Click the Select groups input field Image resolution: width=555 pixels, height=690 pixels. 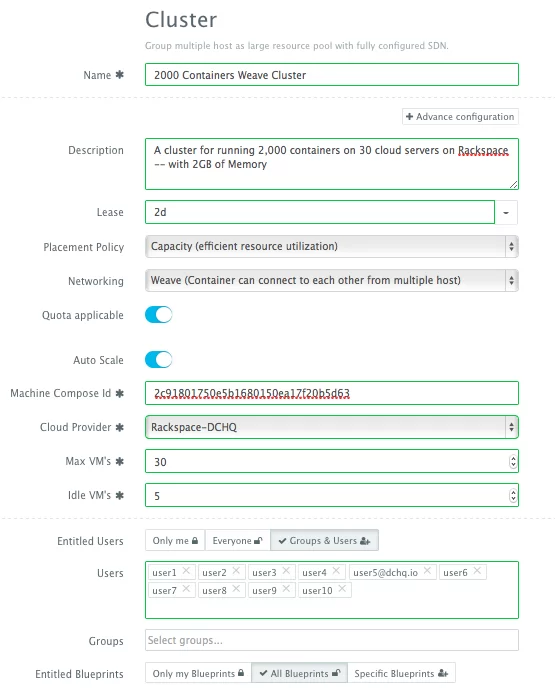(332, 640)
